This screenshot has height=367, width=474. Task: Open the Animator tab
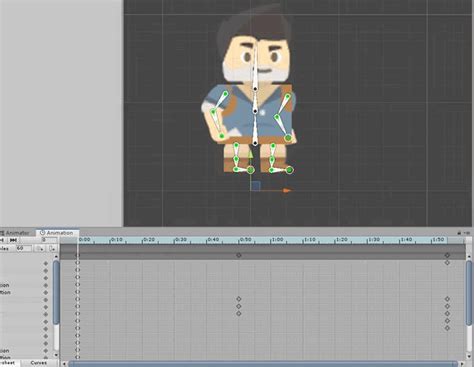17,233
